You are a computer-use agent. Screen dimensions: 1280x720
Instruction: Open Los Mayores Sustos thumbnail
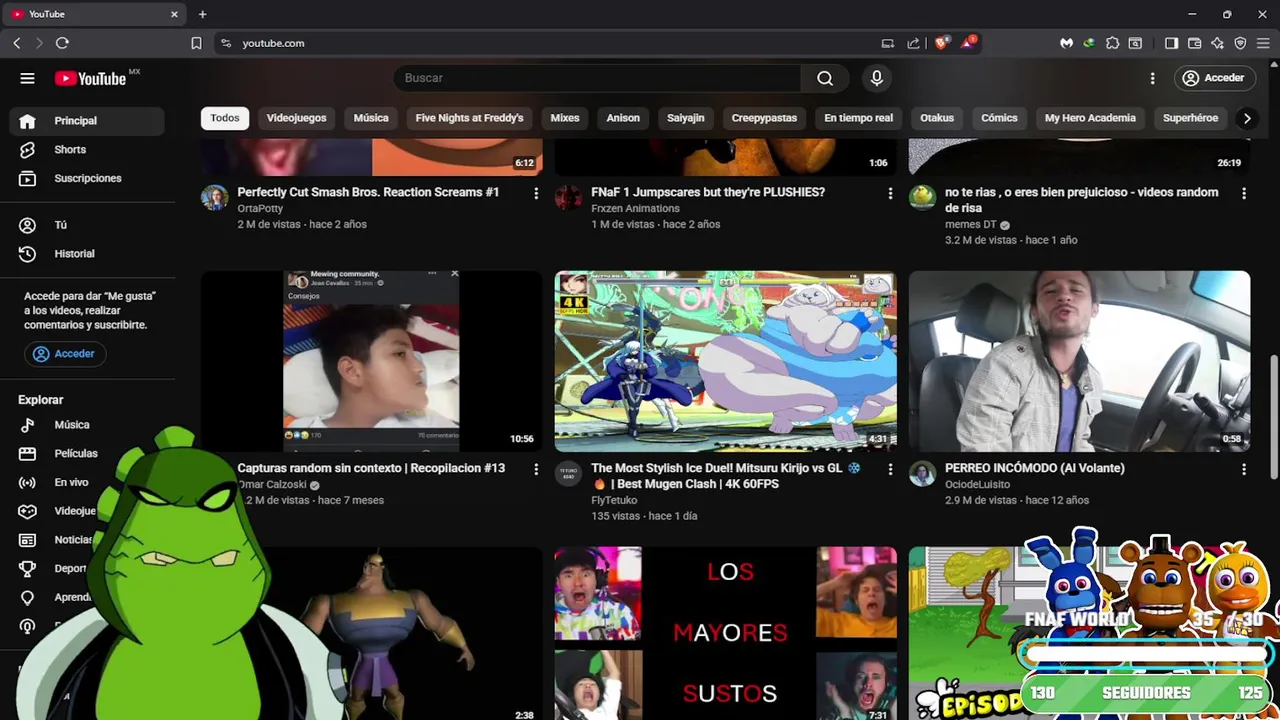tap(726, 633)
